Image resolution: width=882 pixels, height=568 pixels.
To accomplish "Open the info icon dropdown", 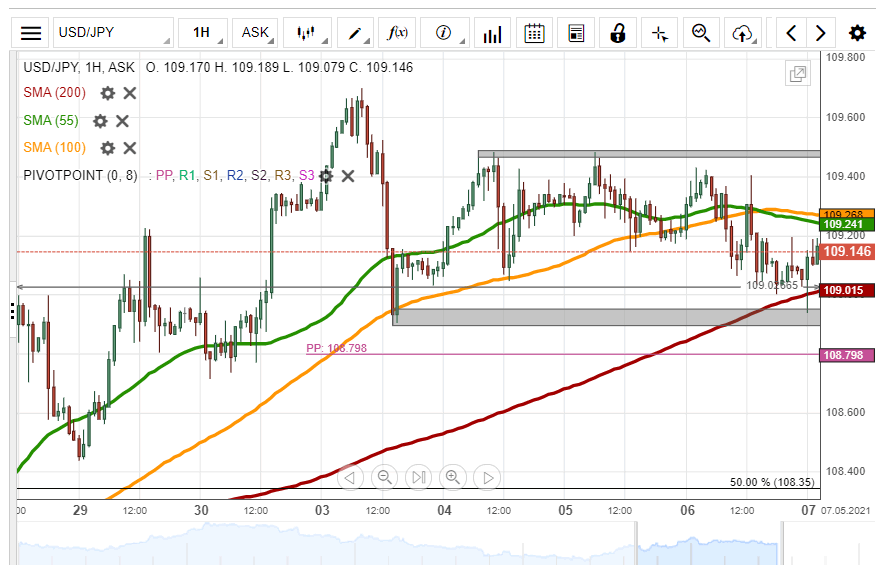I will tap(444, 33).
